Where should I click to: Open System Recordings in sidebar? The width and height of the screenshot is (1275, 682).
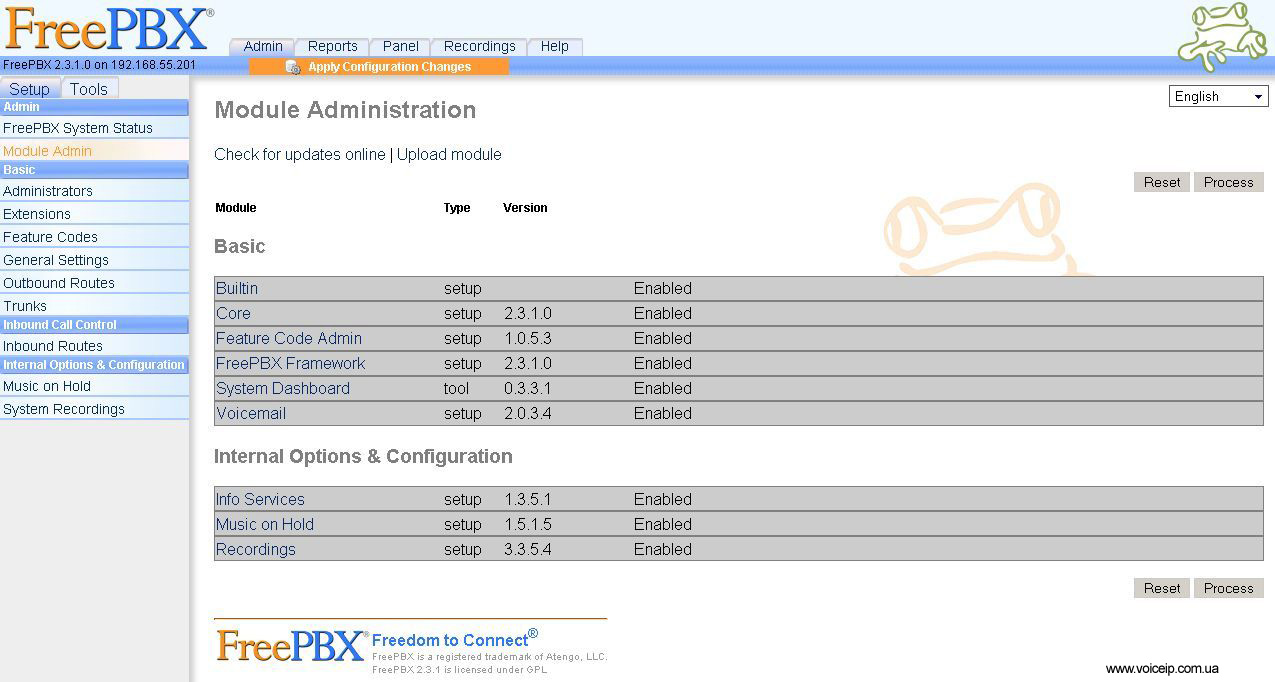coord(94,409)
